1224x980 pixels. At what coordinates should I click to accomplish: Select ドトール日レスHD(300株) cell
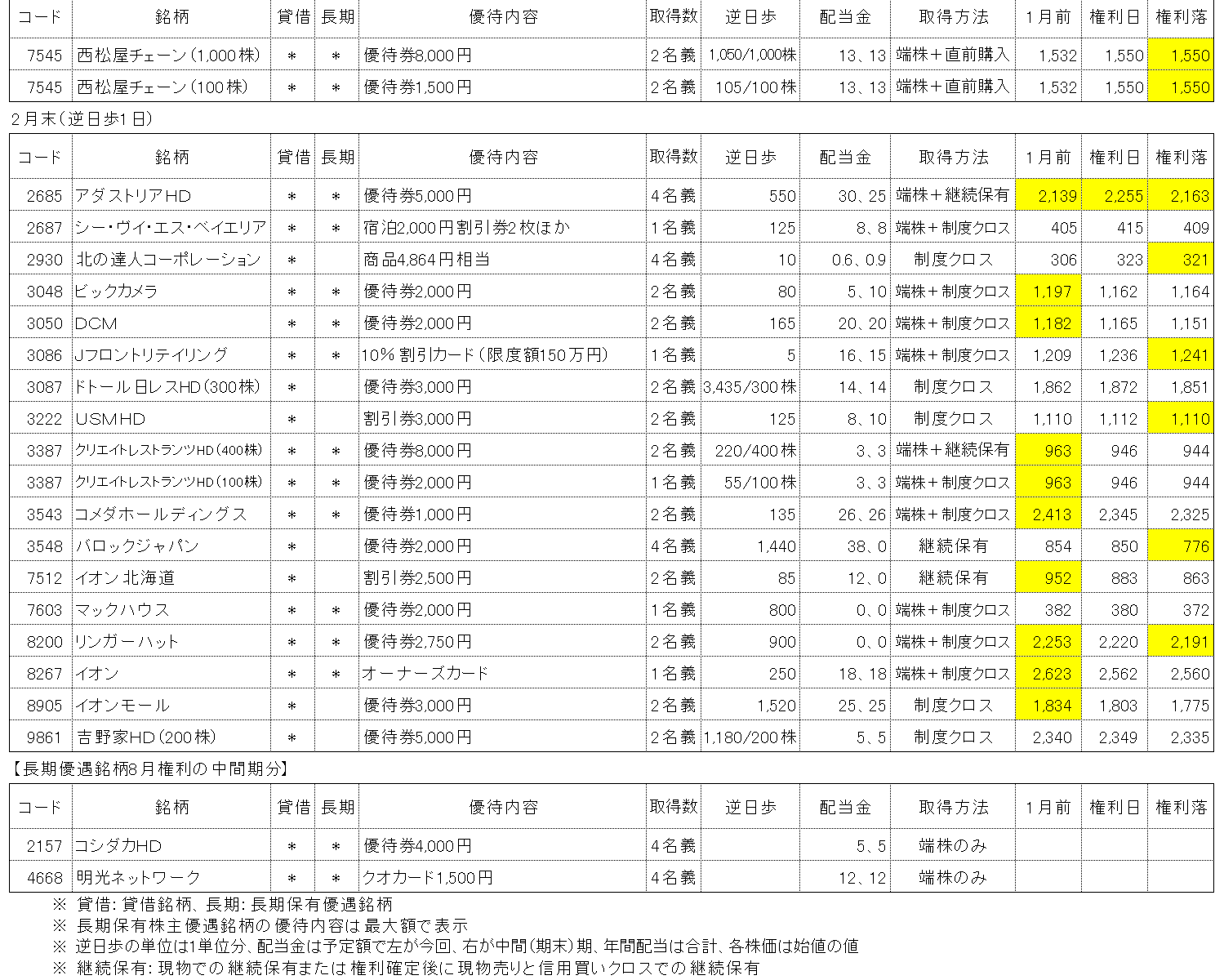[171, 387]
